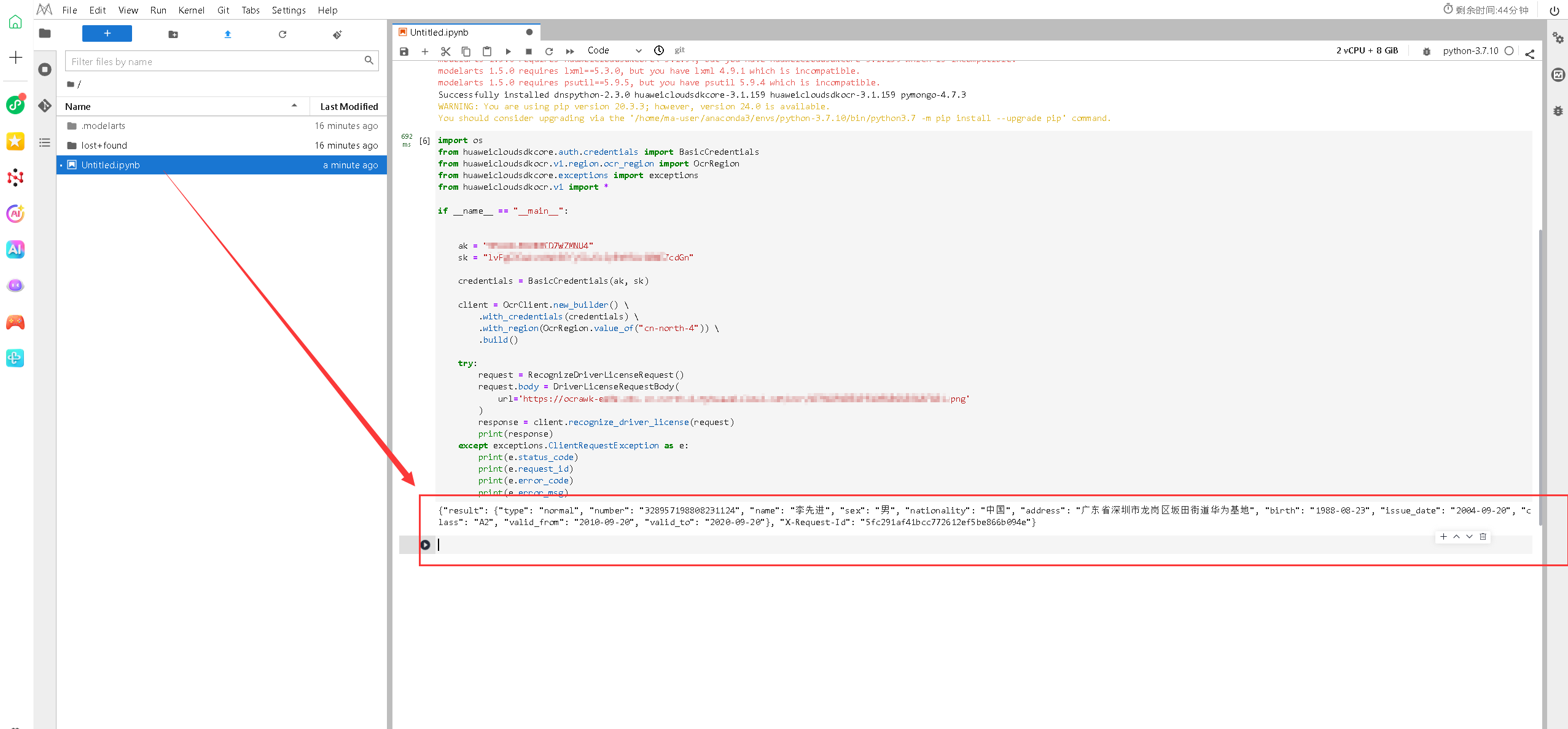Toggle the debugger bug icon near the kernel name
The image size is (1568, 729).
pos(1426,51)
